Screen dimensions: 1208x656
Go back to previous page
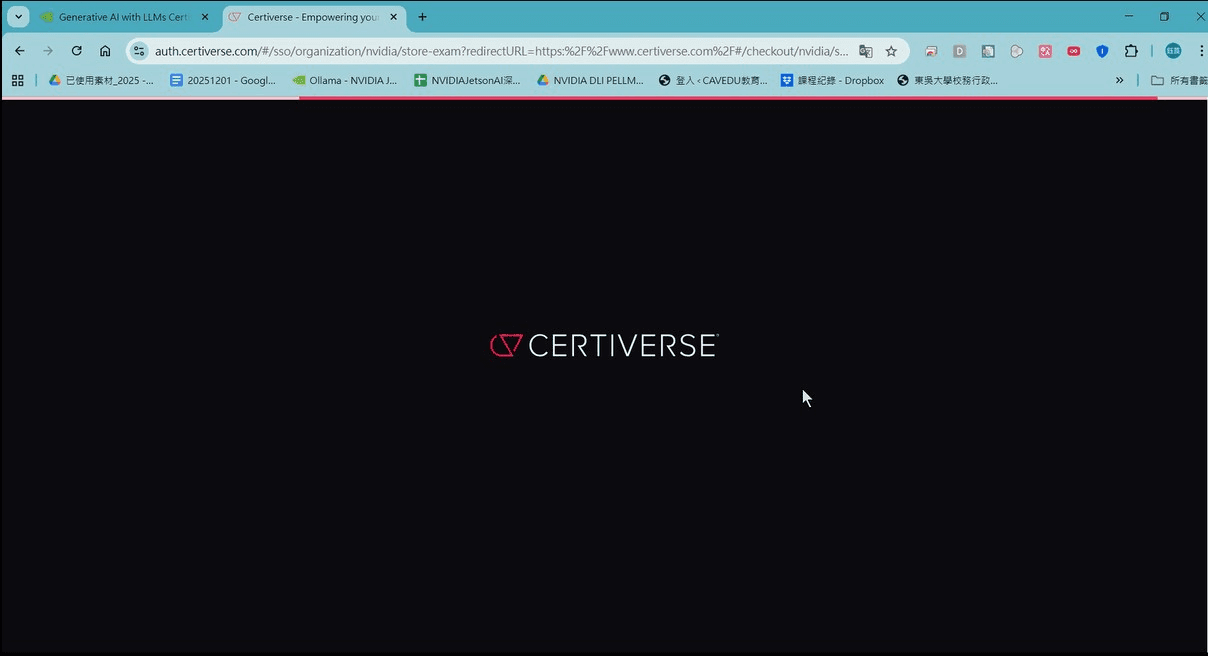tap(19, 51)
